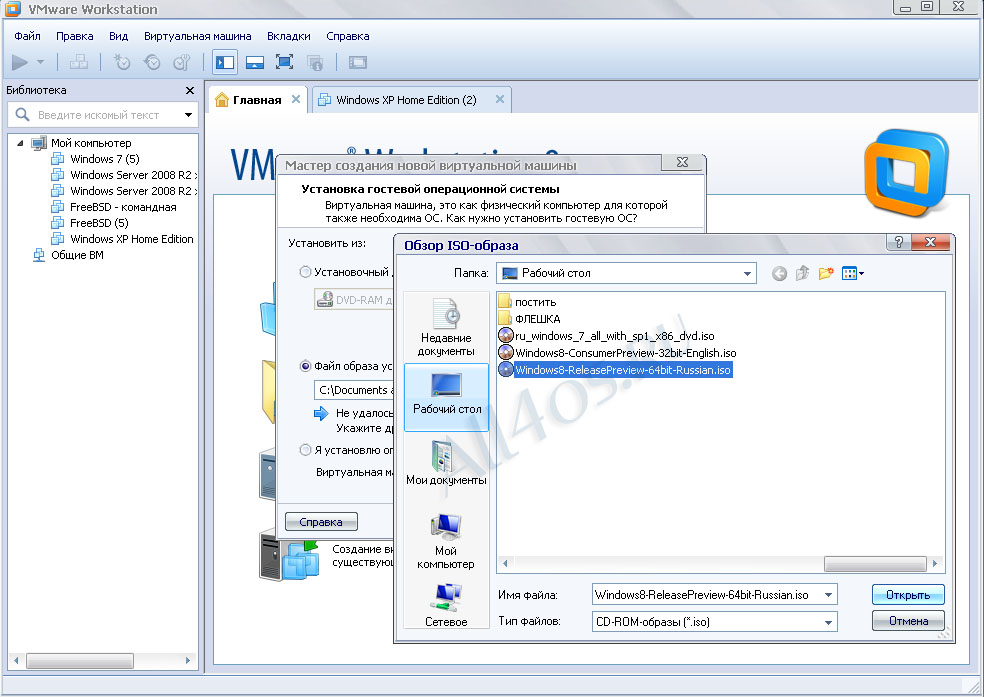Screen dimensions: 984x697
Task: Click the Unity mode toolbar icon
Action: (314, 62)
